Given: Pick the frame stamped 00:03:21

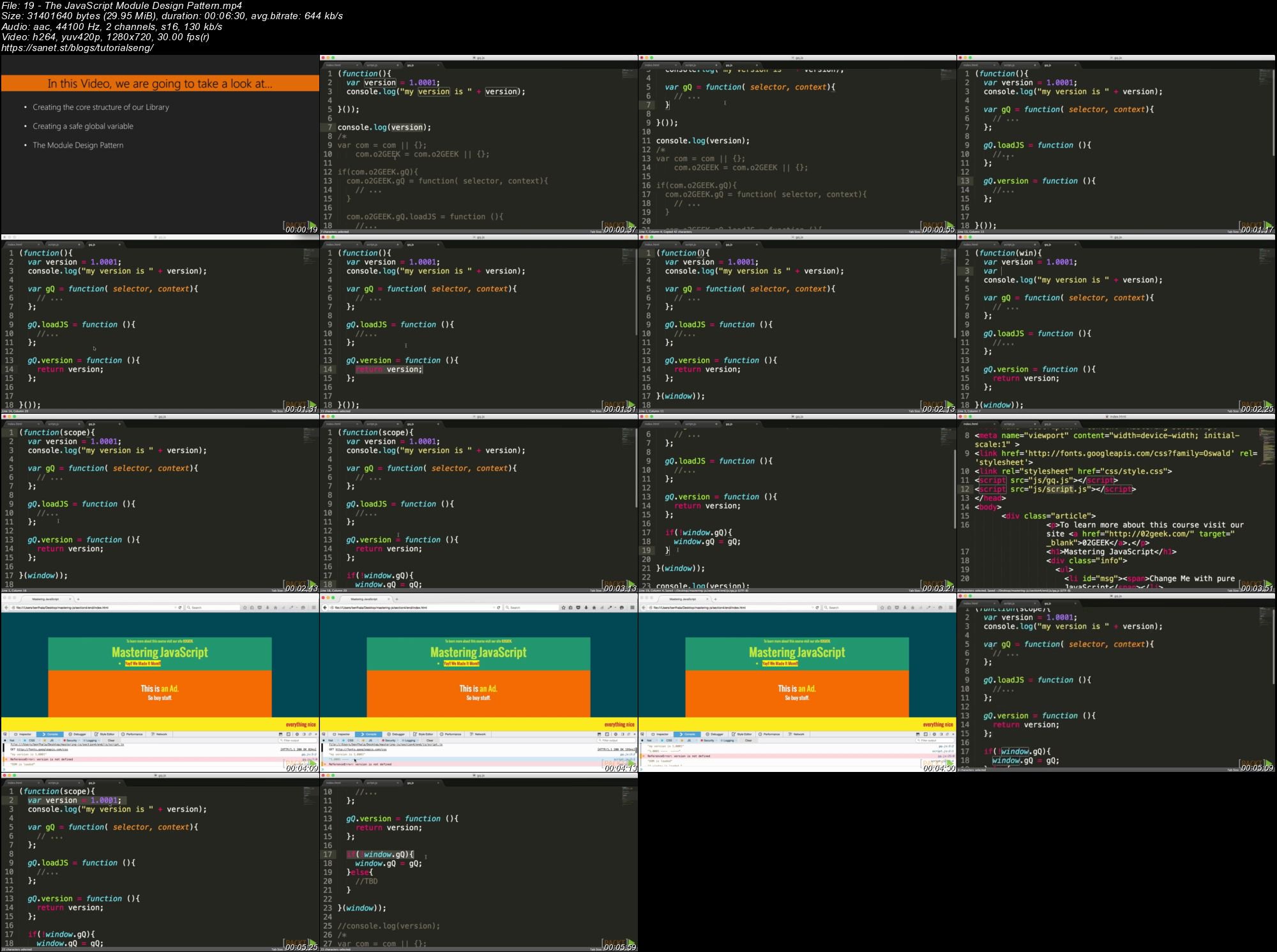Looking at the screenshot, I should pos(797,503).
